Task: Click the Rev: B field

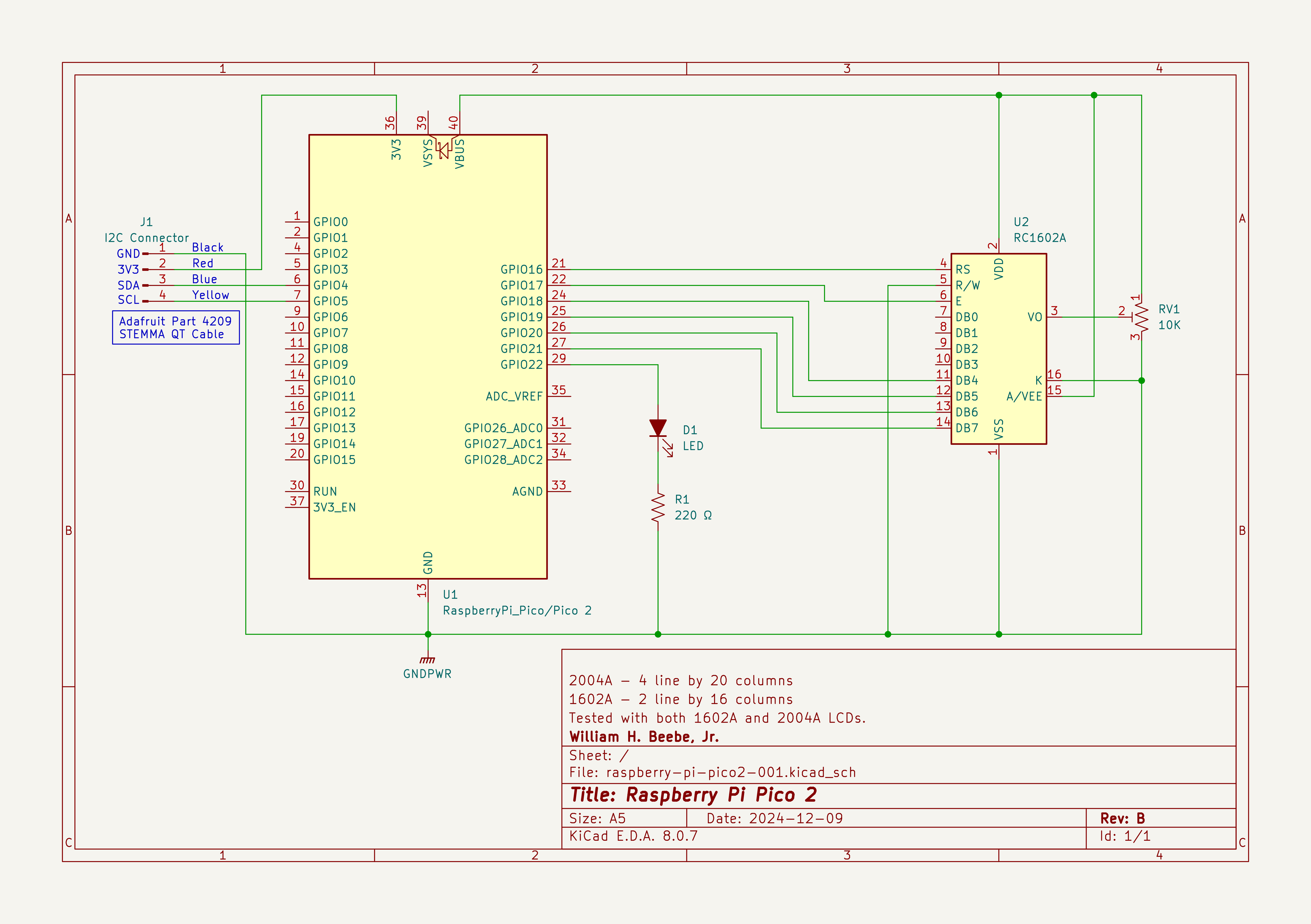Action: coord(1122,818)
